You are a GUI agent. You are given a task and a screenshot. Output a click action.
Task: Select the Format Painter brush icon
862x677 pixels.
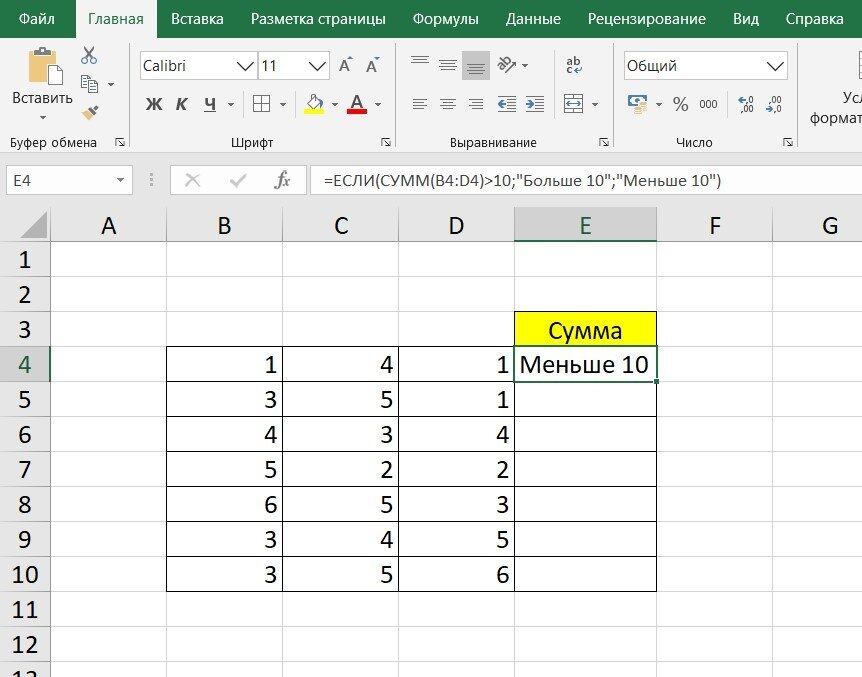coord(90,112)
